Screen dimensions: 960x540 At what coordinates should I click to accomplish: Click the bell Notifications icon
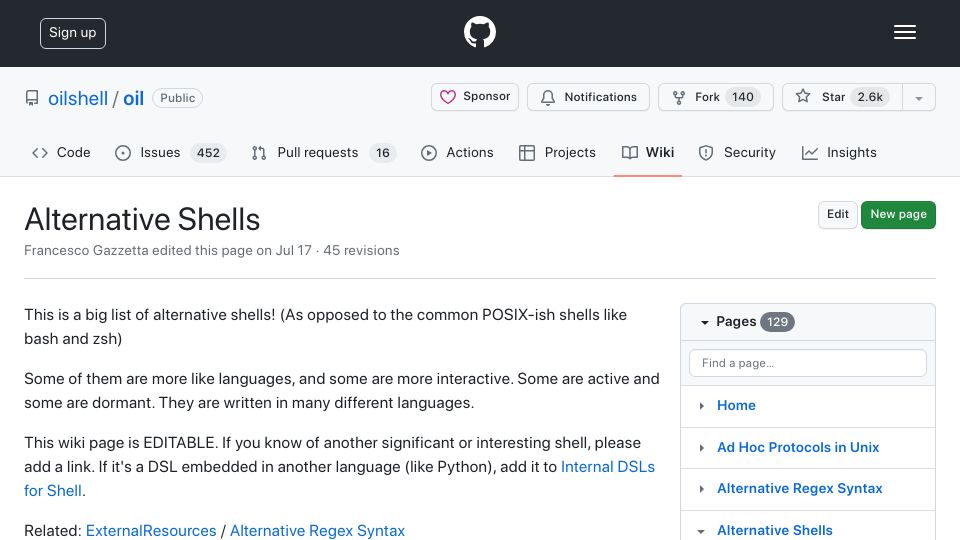click(548, 97)
